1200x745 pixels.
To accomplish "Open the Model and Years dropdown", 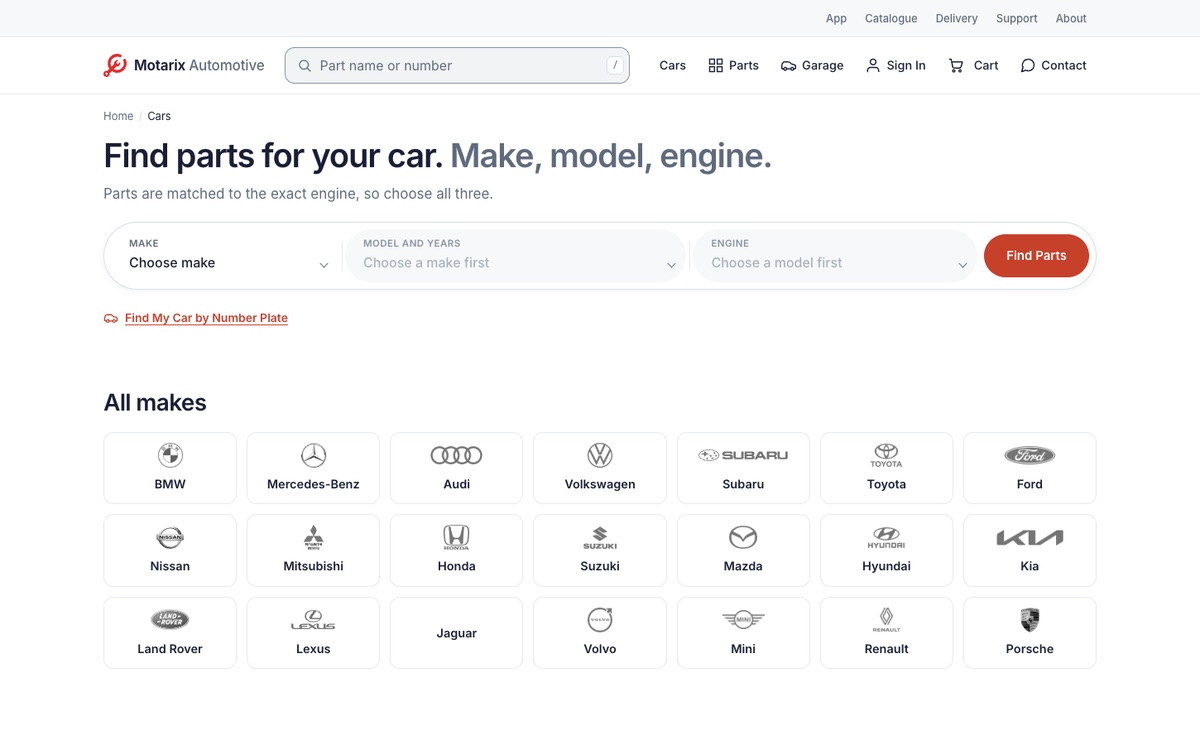I will (516, 255).
